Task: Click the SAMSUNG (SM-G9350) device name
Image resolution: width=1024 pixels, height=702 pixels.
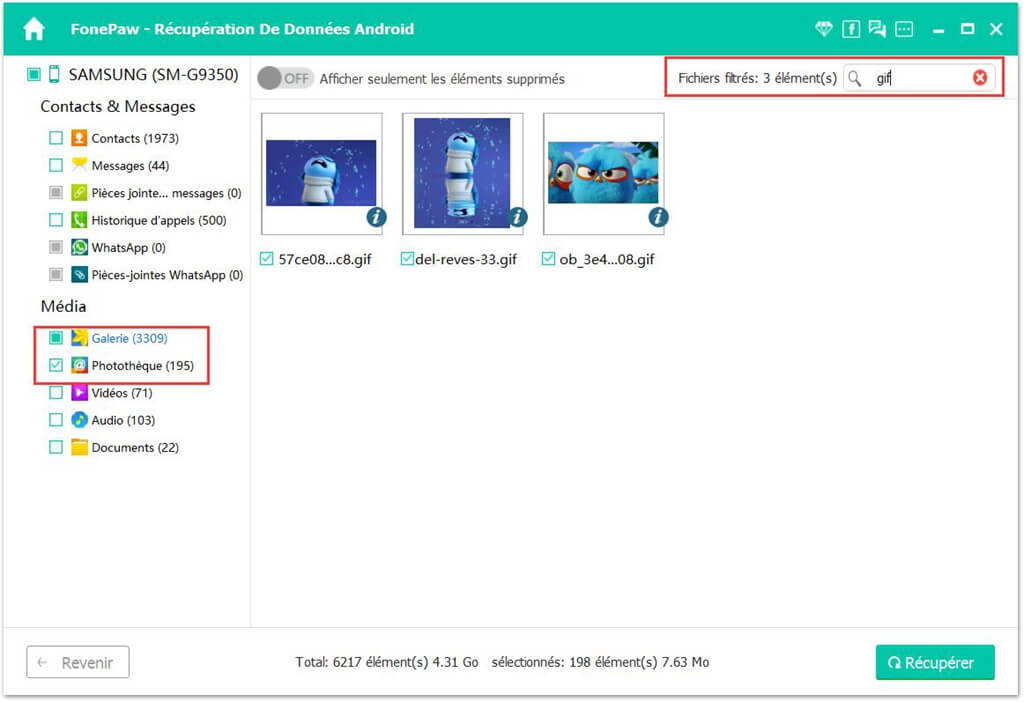Action: [x=153, y=74]
